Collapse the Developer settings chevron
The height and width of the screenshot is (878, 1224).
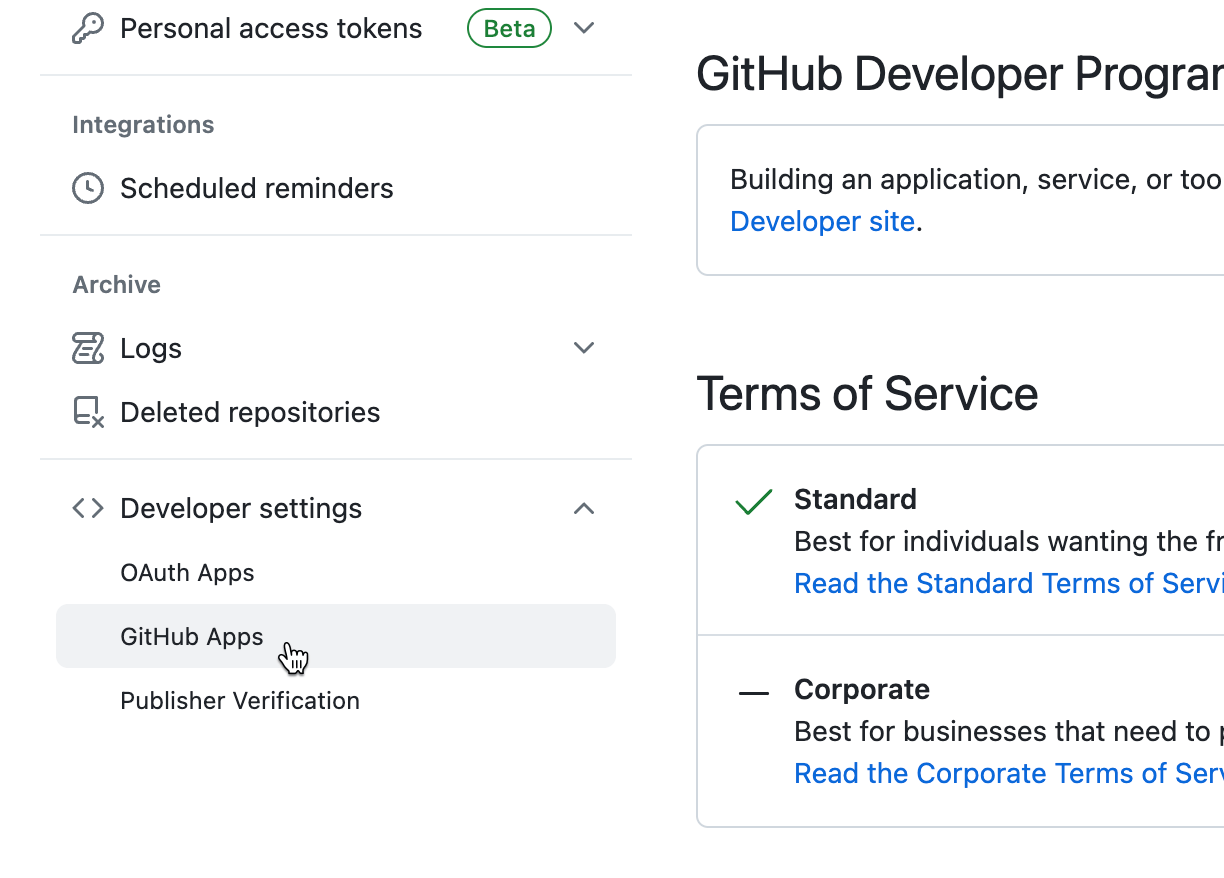[x=584, y=509]
